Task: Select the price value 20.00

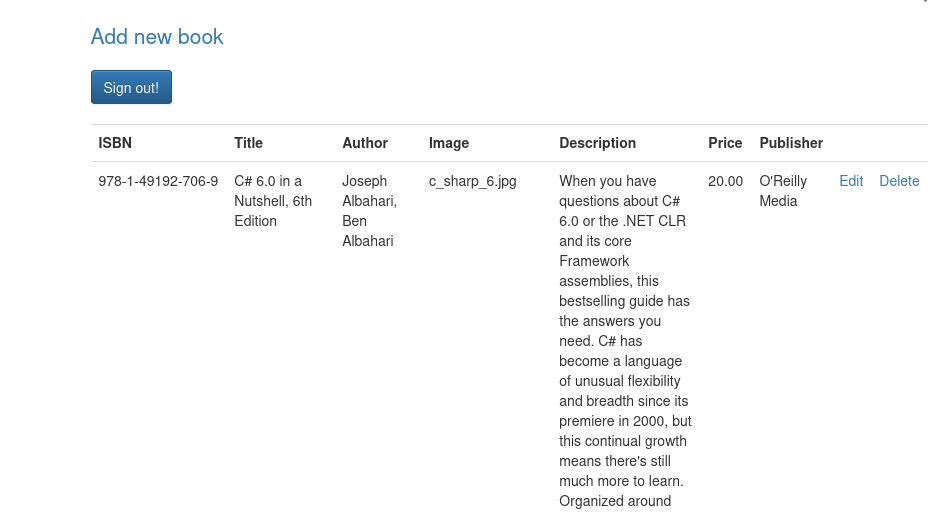Action: tap(725, 181)
